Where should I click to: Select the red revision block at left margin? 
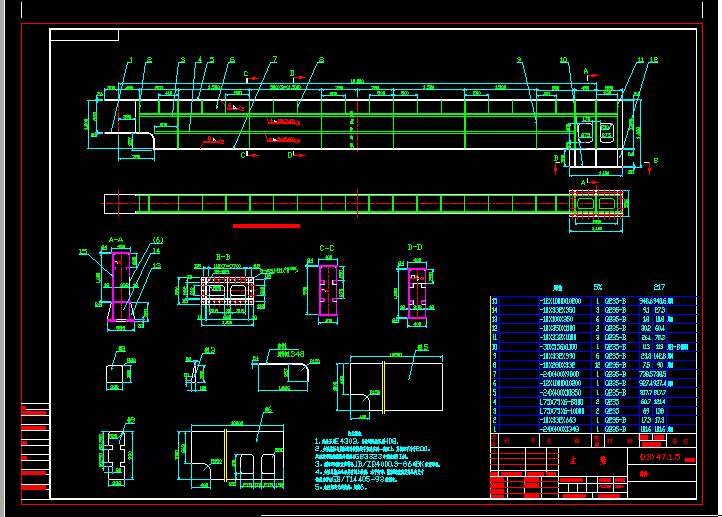coord(35,450)
